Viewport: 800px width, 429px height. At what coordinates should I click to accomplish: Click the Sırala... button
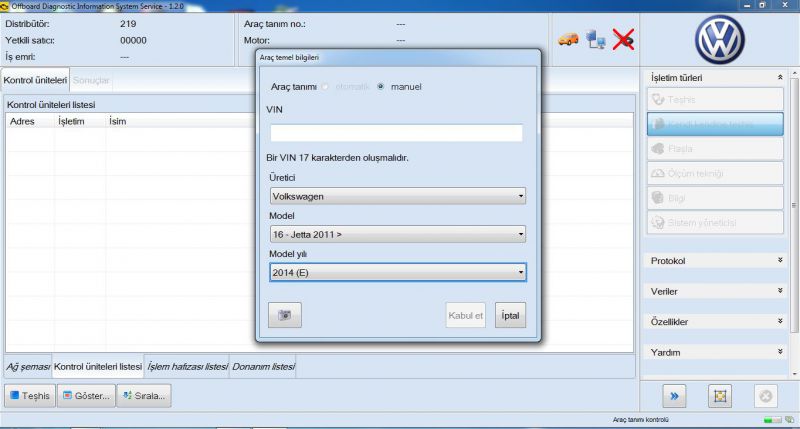click(x=144, y=396)
